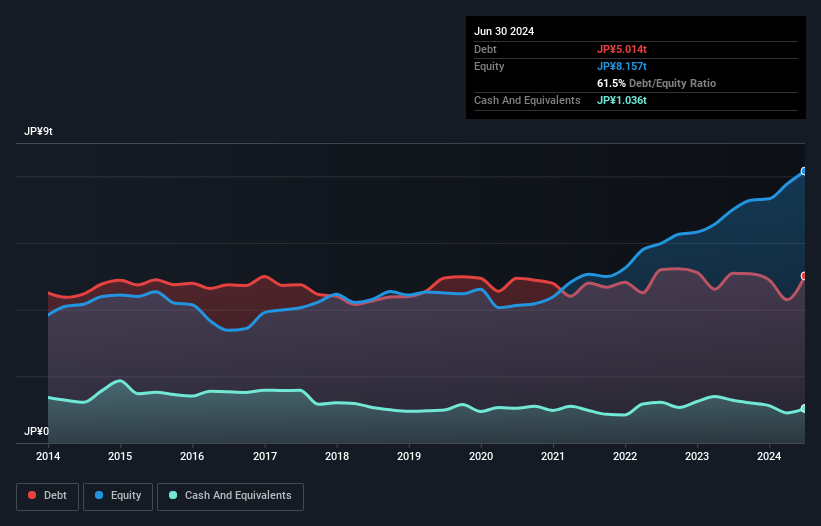This screenshot has width=821, height=526.
Task: Click the 61.5% Debt/Equity Ratio text
Action: [656, 83]
